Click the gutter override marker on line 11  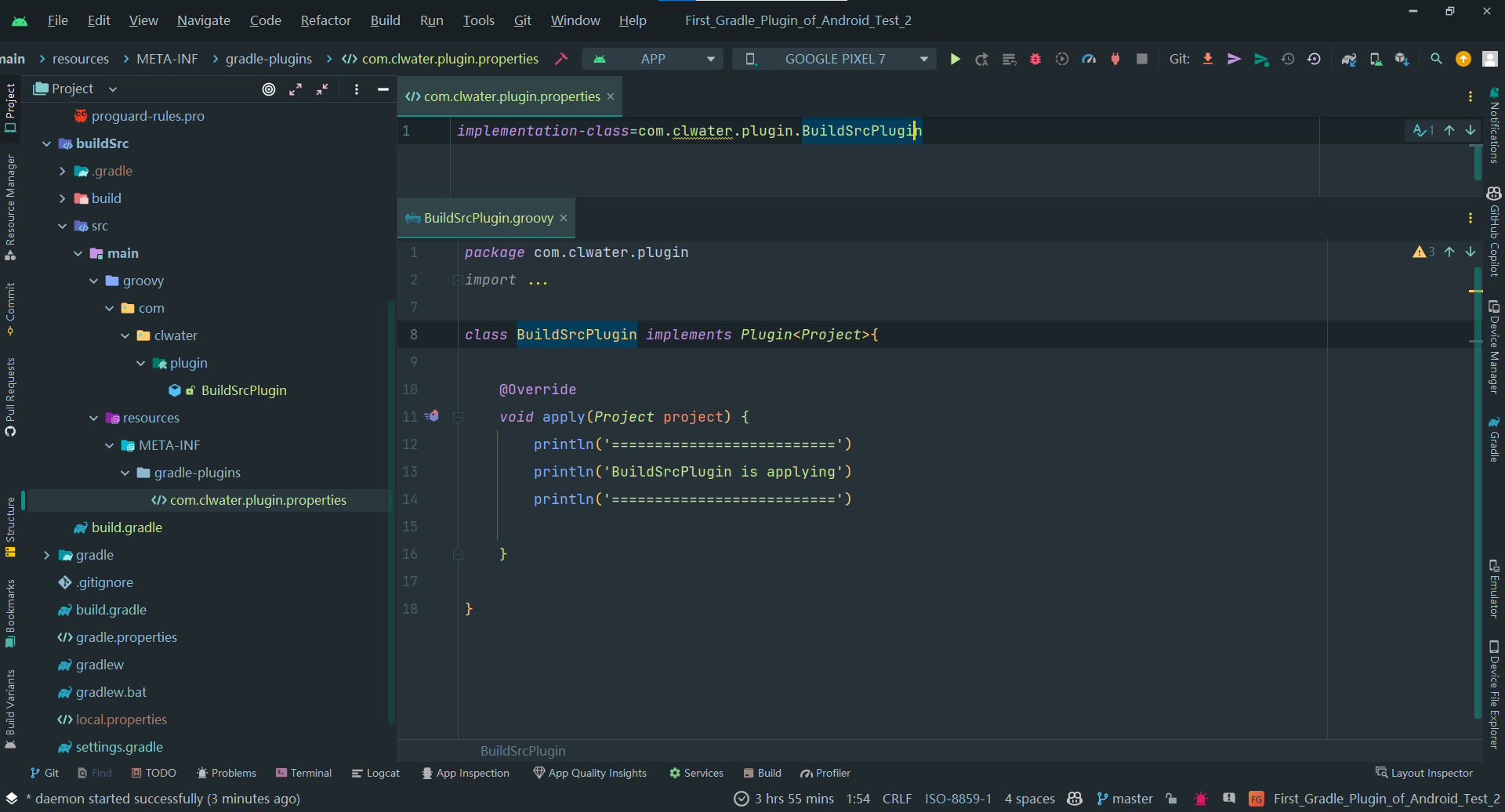433,416
